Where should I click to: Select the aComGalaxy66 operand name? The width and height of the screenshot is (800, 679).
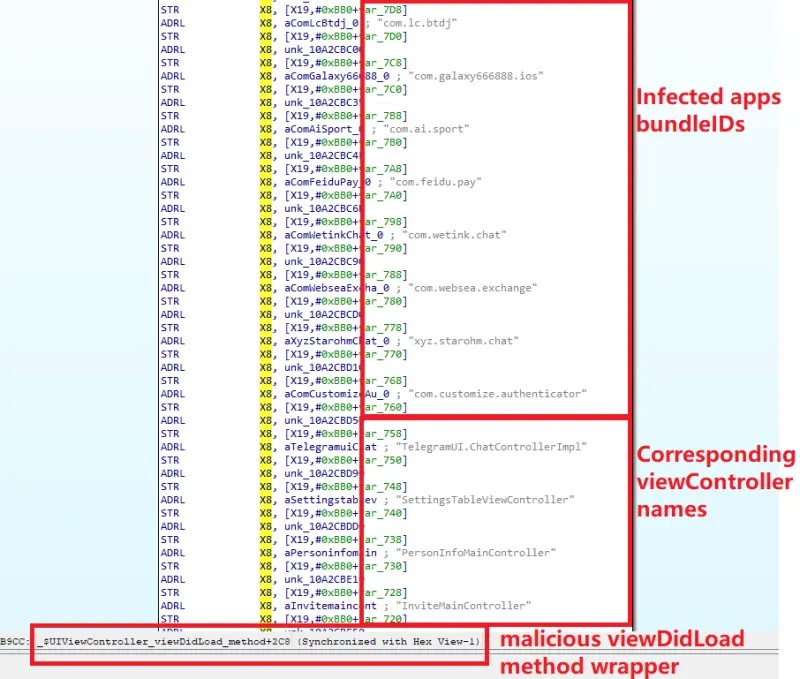pyautogui.click(x=337, y=76)
